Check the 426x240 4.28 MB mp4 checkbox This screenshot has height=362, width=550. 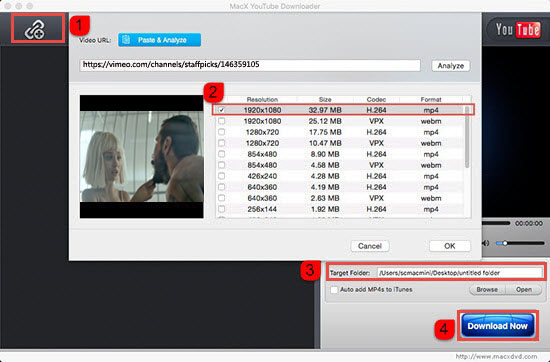[x=221, y=176]
